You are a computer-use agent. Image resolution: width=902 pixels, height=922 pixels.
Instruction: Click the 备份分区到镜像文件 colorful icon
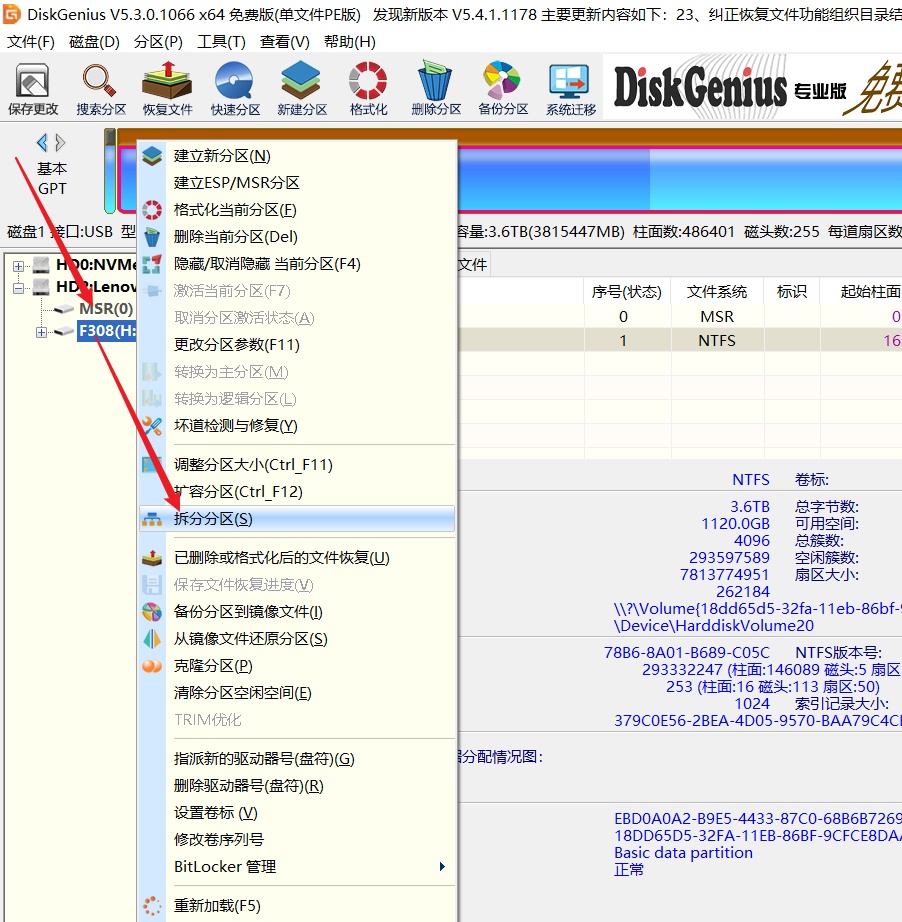tap(152, 612)
